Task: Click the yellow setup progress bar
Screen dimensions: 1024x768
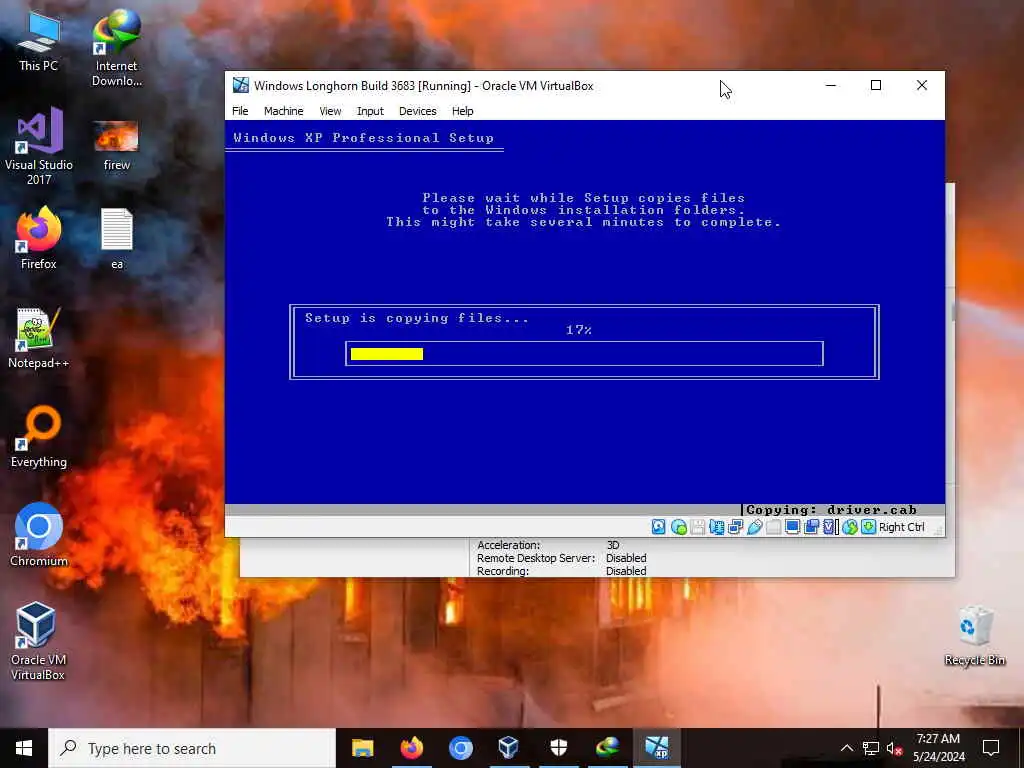Action: click(387, 354)
